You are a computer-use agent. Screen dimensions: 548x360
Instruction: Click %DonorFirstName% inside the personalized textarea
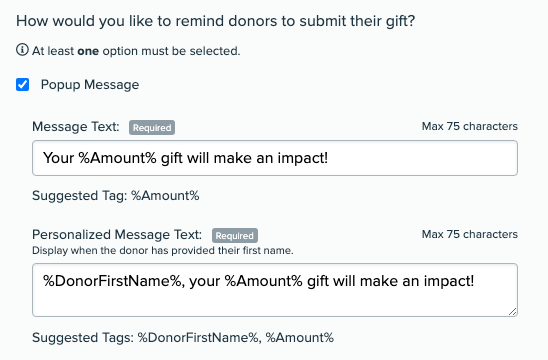tap(114, 281)
